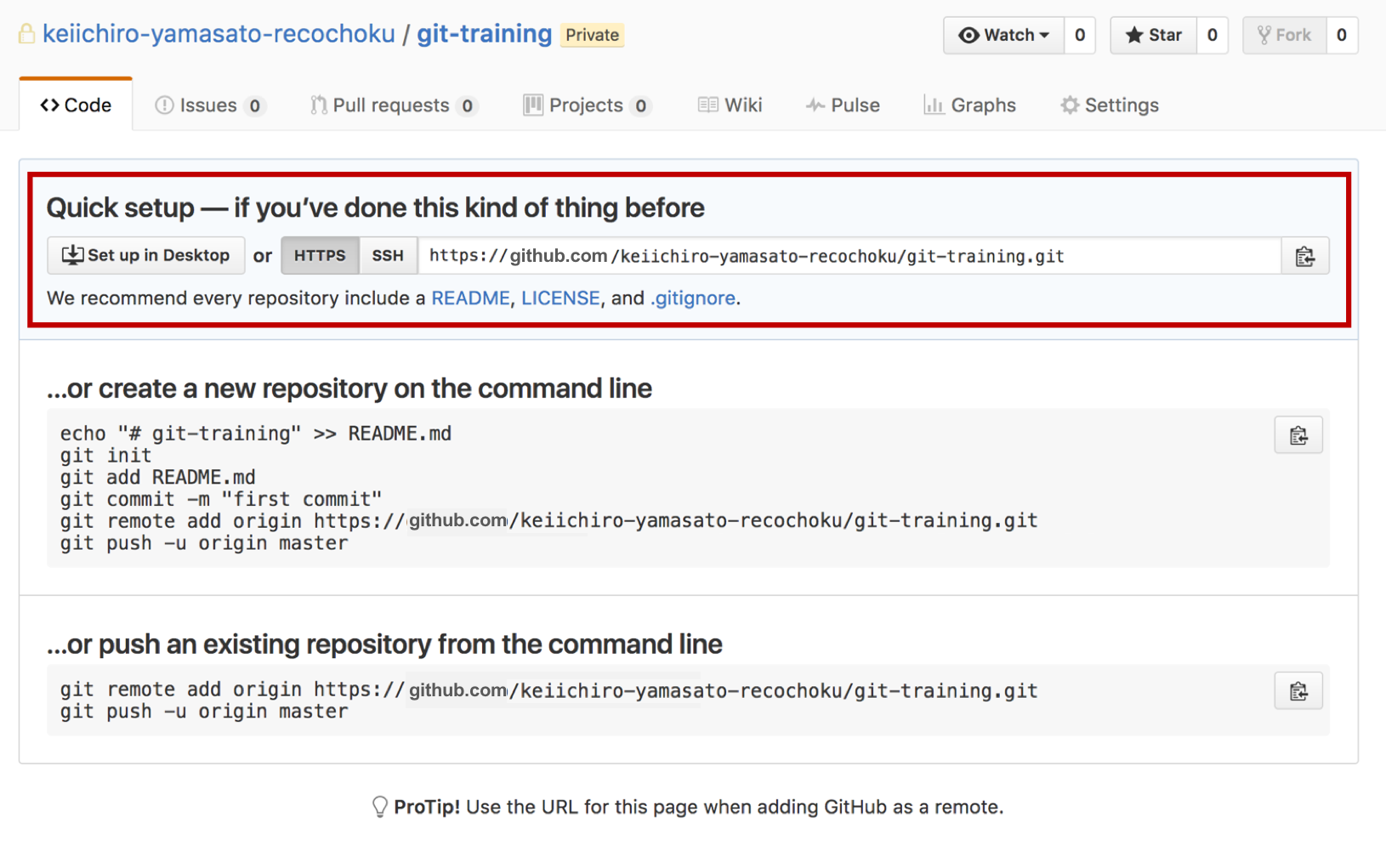1386x868 pixels.
Task: Copy the quick setup repository URL
Action: click(x=1304, y=257)
